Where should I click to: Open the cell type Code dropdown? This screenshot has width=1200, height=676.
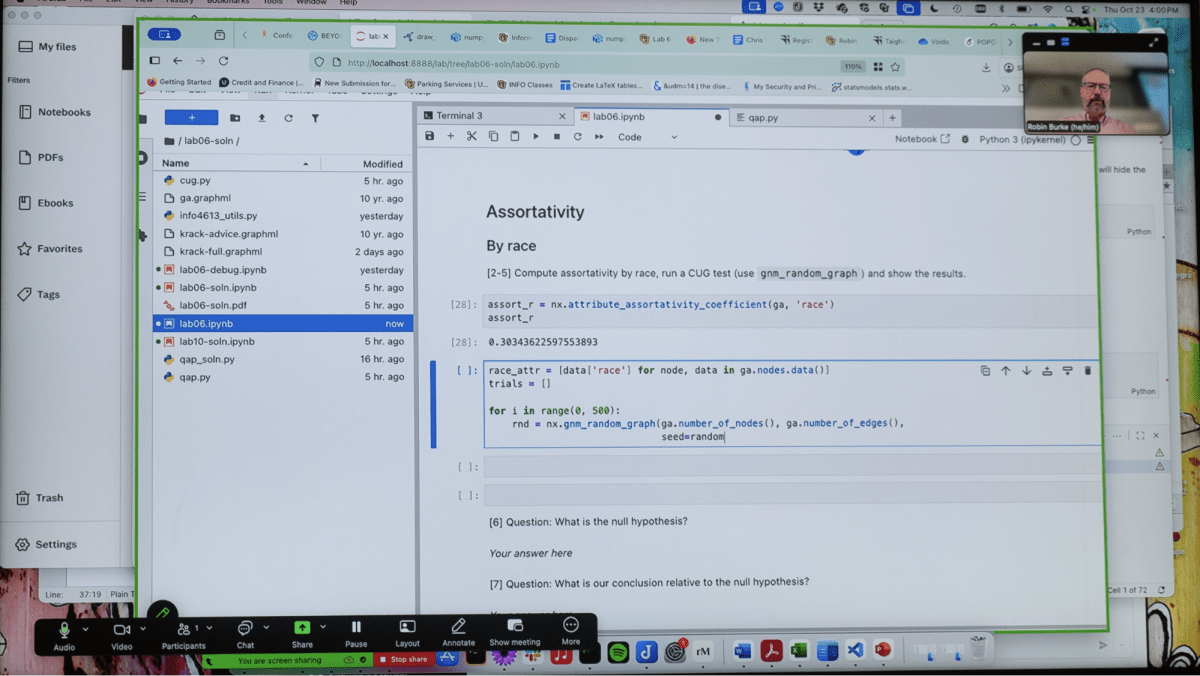pos(647,137)
